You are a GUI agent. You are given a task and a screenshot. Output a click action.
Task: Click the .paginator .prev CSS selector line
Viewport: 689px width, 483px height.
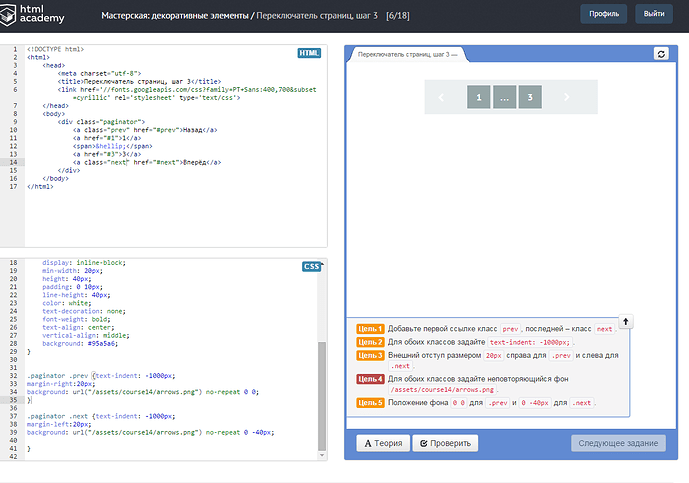[x=101, y=376]
